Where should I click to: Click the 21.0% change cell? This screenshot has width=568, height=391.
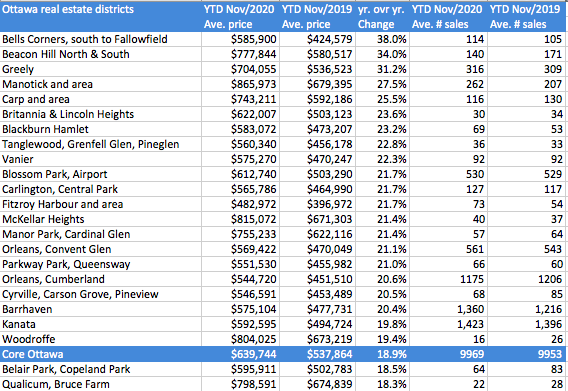[x=382, y=264]
